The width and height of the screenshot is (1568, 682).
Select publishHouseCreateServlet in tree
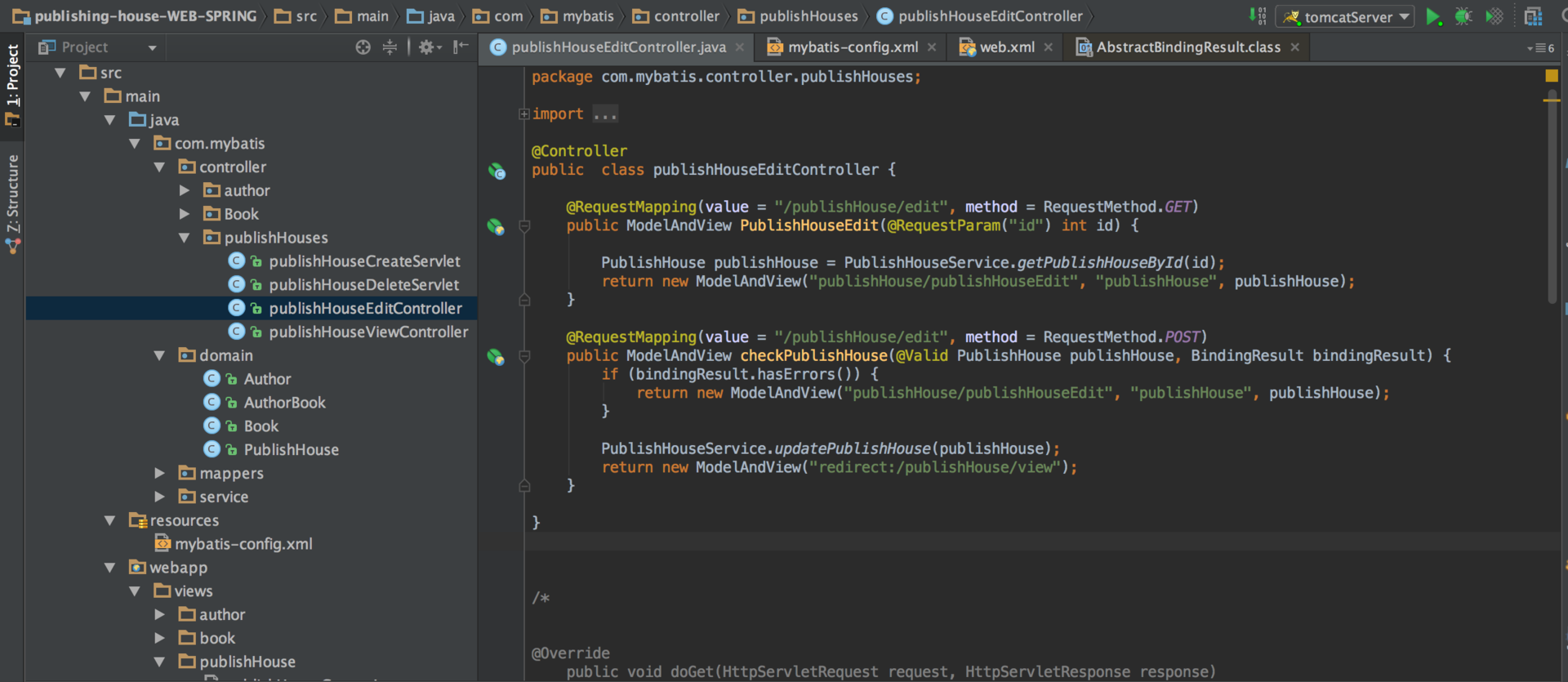[x=364, y=261]
